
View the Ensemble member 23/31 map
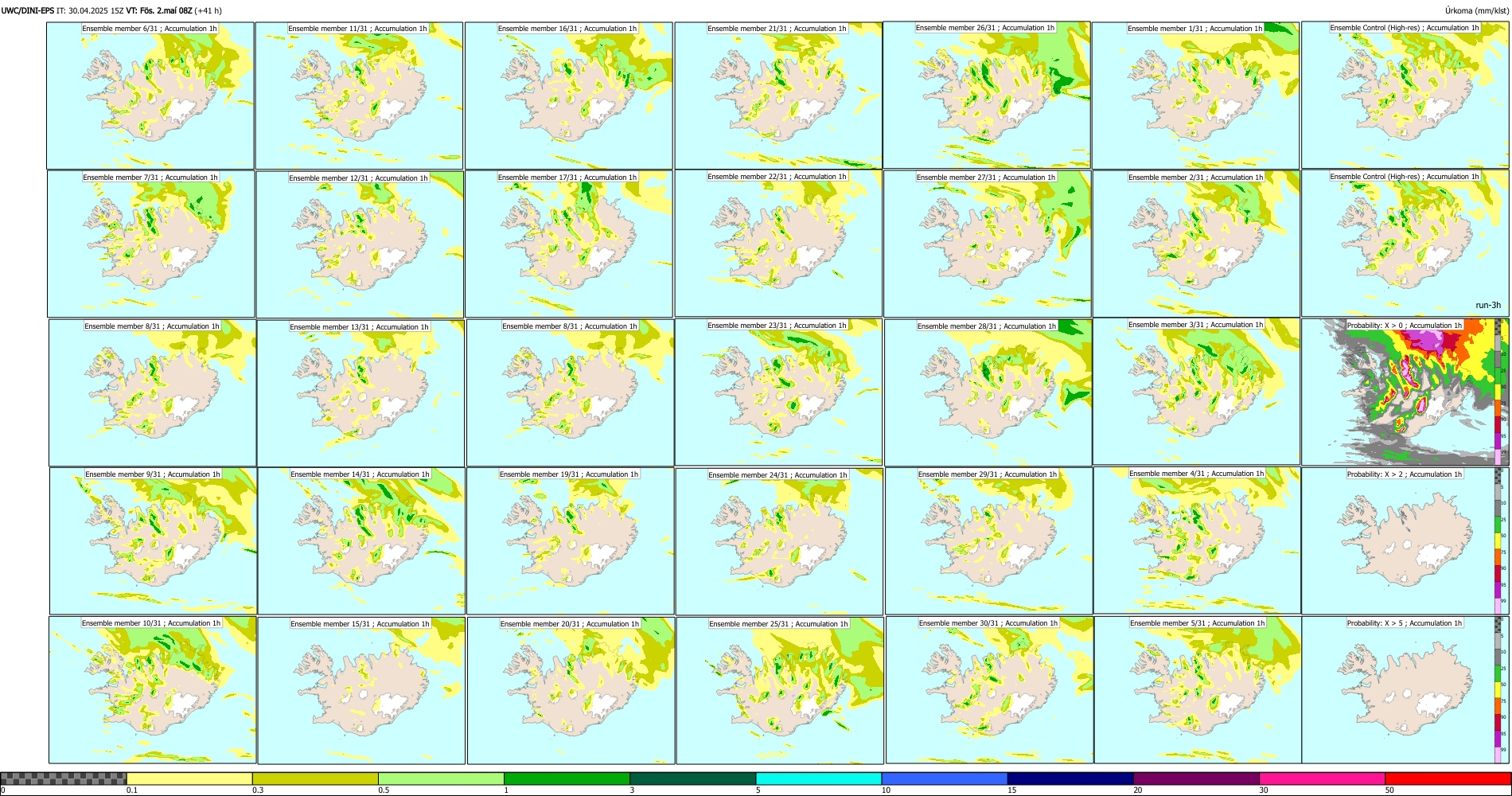[778, 392]
